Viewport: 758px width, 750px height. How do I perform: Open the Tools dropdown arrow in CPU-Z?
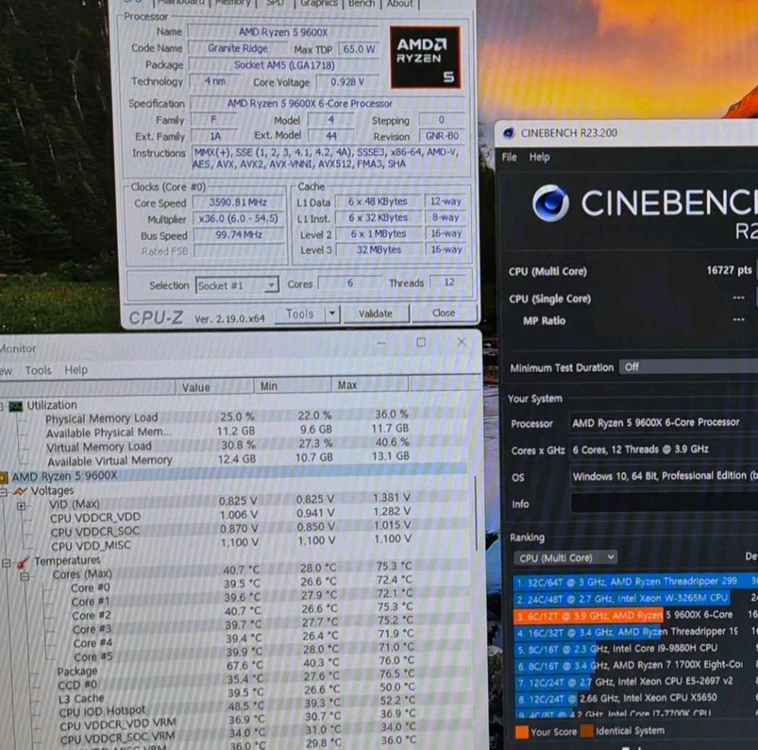coord(333,313)
